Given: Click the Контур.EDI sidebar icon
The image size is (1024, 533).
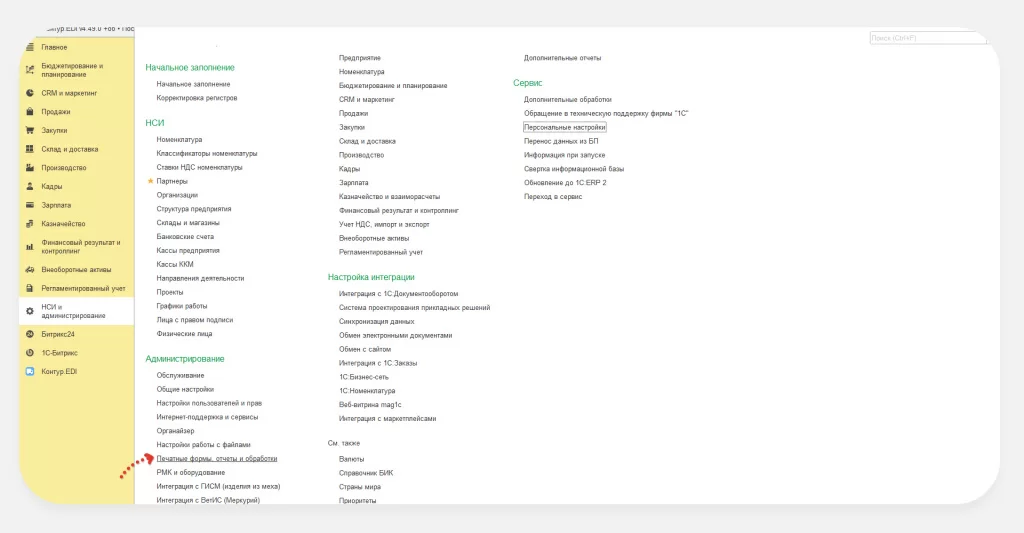Looking at the screenshot, I should pyautogui.click(x=30, y=371).
